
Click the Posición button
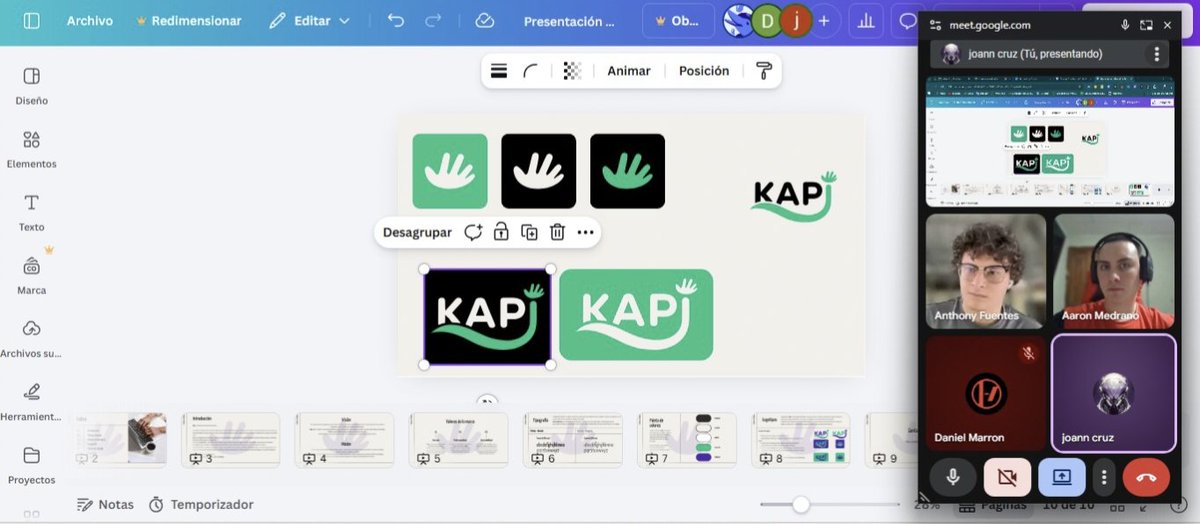tap(704, 71)
